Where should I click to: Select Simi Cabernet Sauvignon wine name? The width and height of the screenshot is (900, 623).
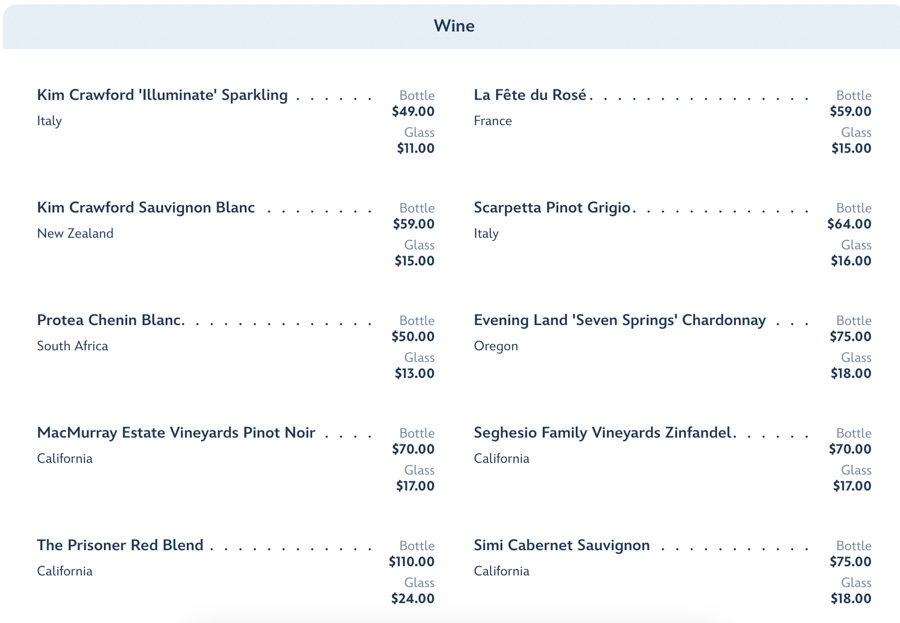pos(561,546)
